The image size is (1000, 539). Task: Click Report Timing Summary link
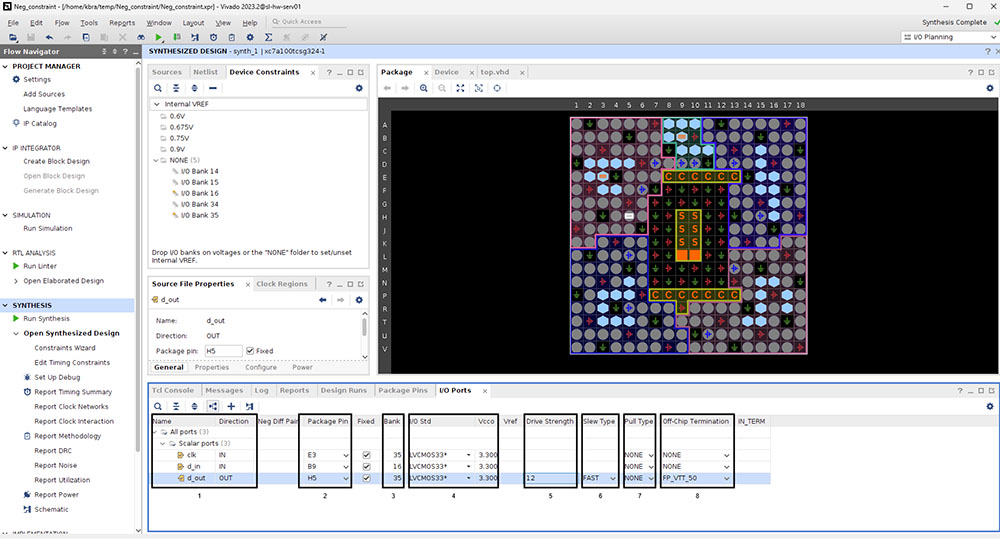coord(73,392)
